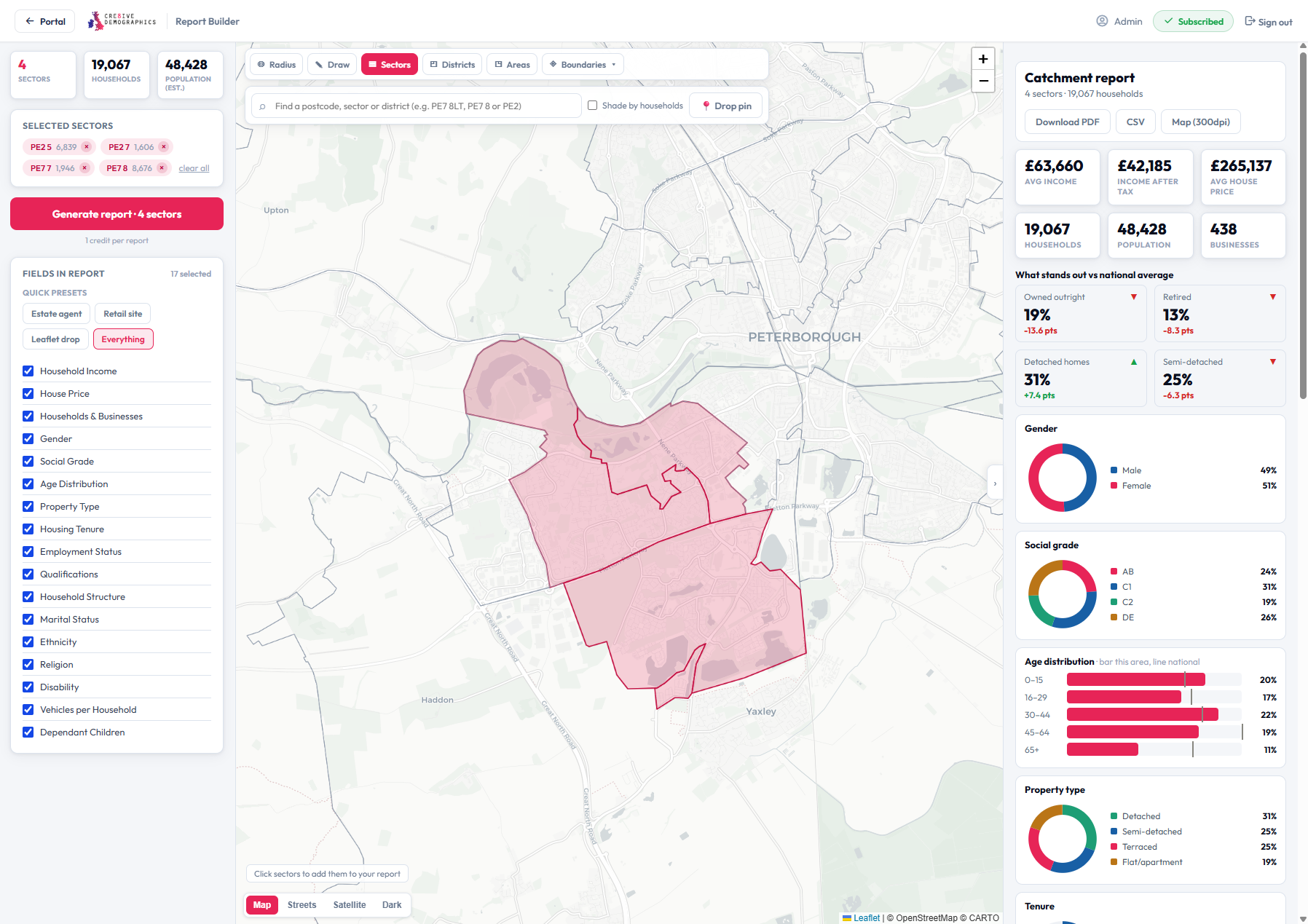
Task: Select the Areas mode
Action: 512,64
